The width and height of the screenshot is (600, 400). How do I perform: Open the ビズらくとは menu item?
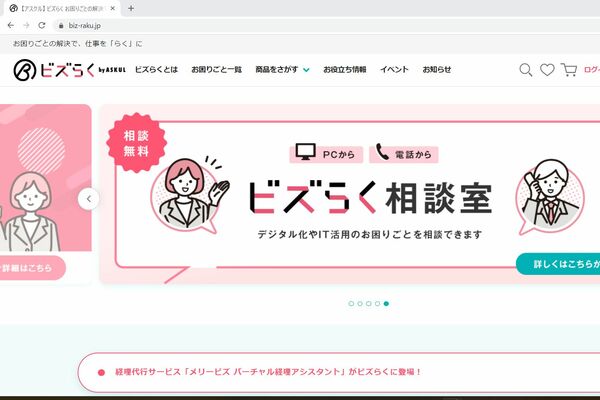pos(156,69)
